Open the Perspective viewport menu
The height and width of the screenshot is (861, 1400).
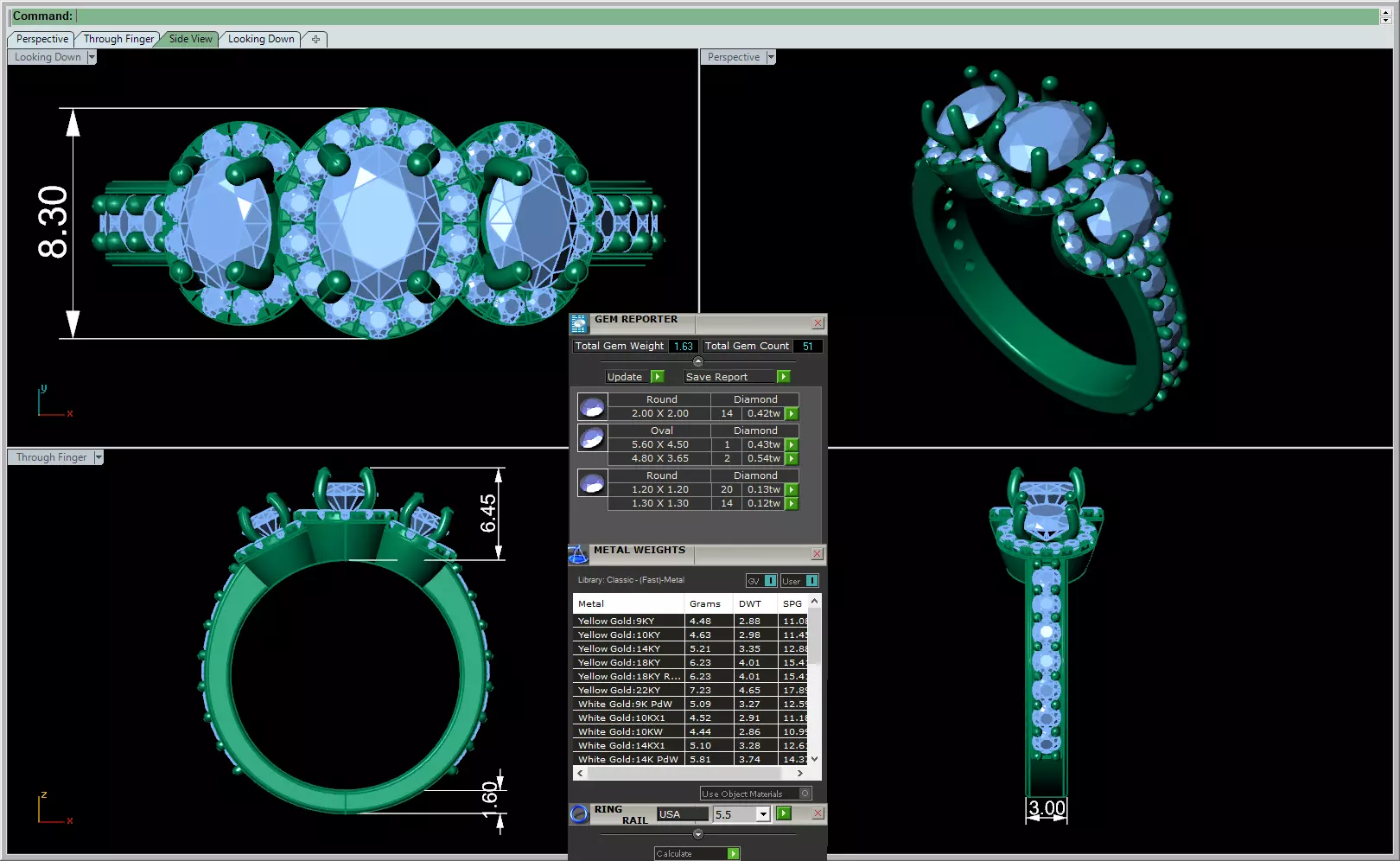click(x=771, y=57)
